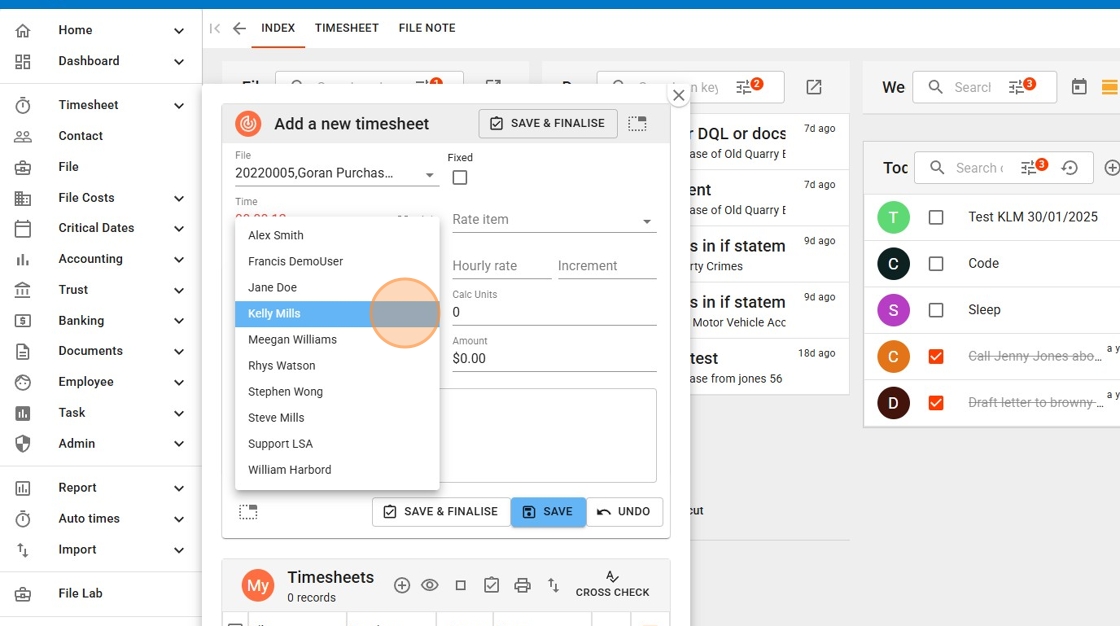Click the sort arrows icon in Timesheets toolbar
1120x626 pixels.
[x=554, y=585]
